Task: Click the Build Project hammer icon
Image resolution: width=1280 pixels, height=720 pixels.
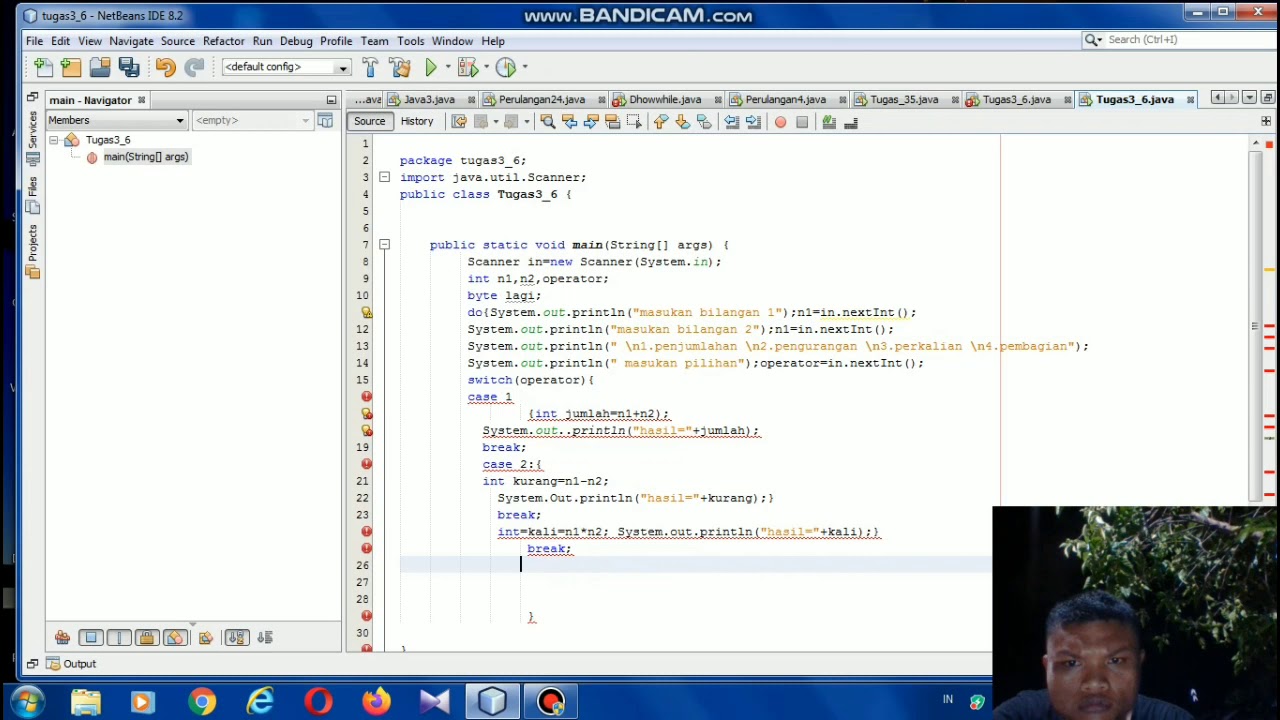Action: coord(371,67)
